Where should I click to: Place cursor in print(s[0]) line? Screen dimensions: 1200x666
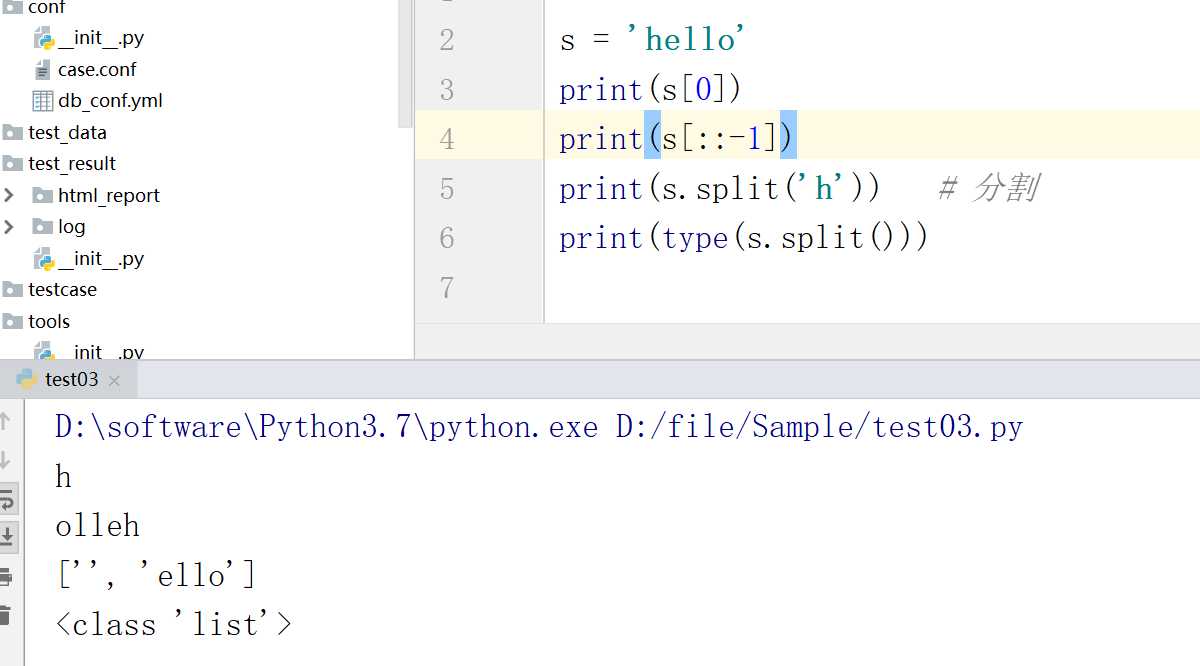[650, 90]
